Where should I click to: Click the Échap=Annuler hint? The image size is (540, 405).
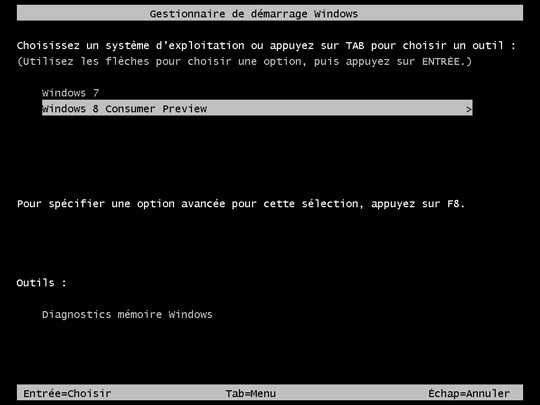point(469,393)
